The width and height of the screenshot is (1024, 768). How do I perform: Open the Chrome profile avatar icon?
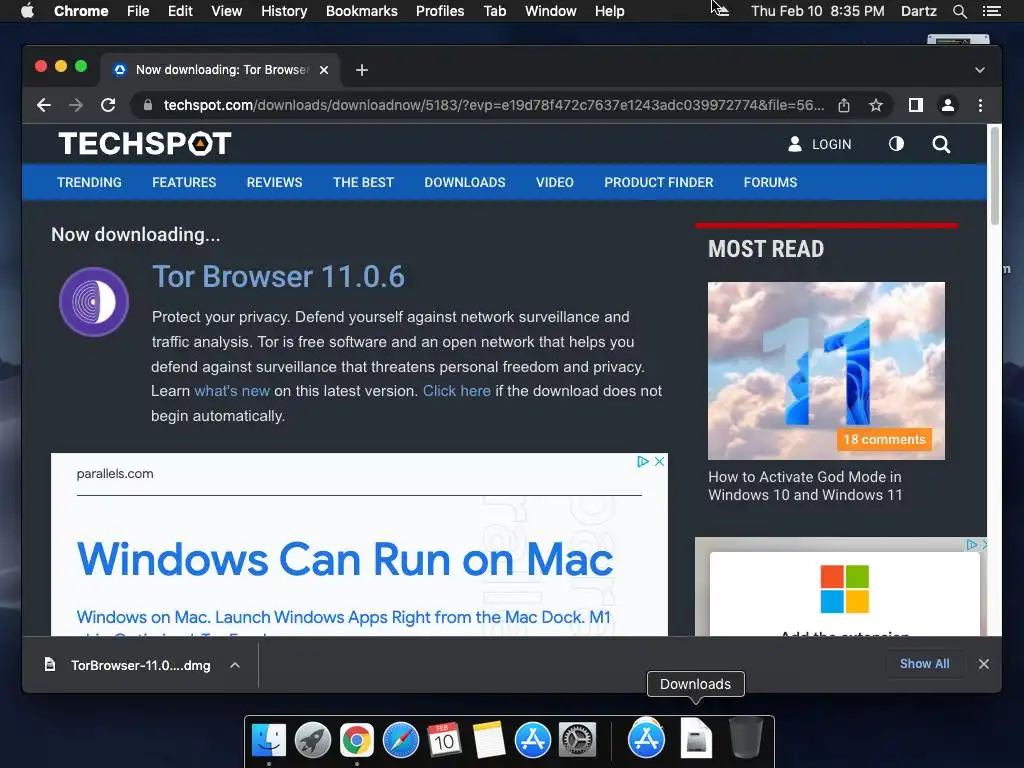pos(948,105)
